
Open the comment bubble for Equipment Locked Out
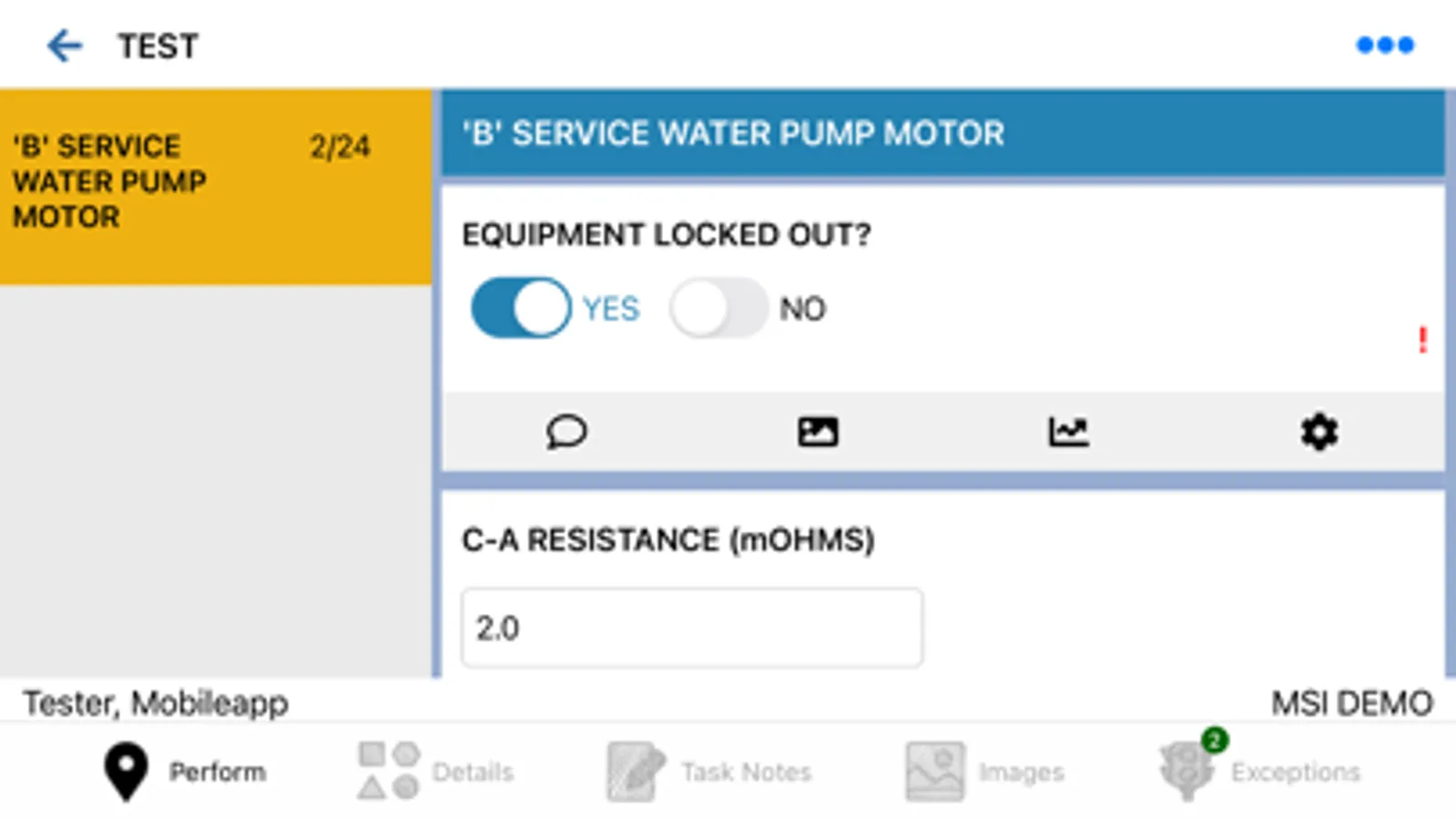coord(566,431)
